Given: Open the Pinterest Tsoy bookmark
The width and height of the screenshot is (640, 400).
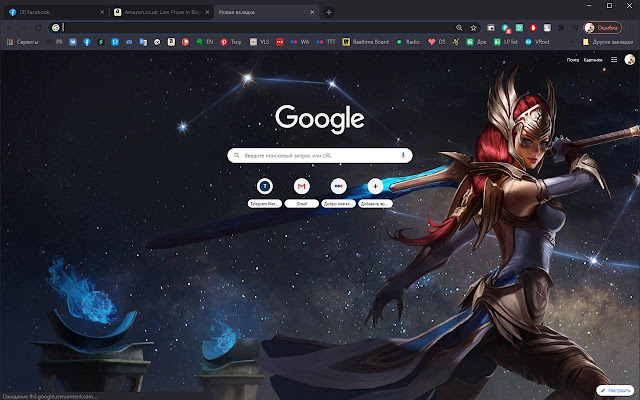Looking at the screenshot, I should click(x=231, y=42).
